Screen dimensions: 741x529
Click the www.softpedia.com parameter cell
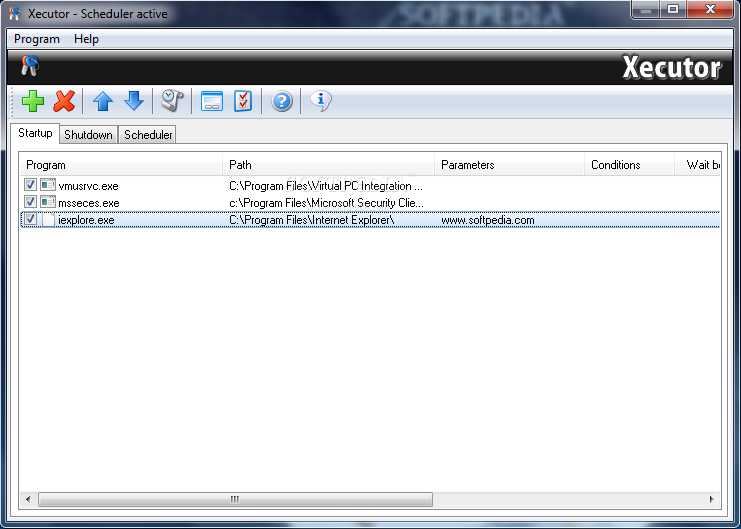(488, 220)
